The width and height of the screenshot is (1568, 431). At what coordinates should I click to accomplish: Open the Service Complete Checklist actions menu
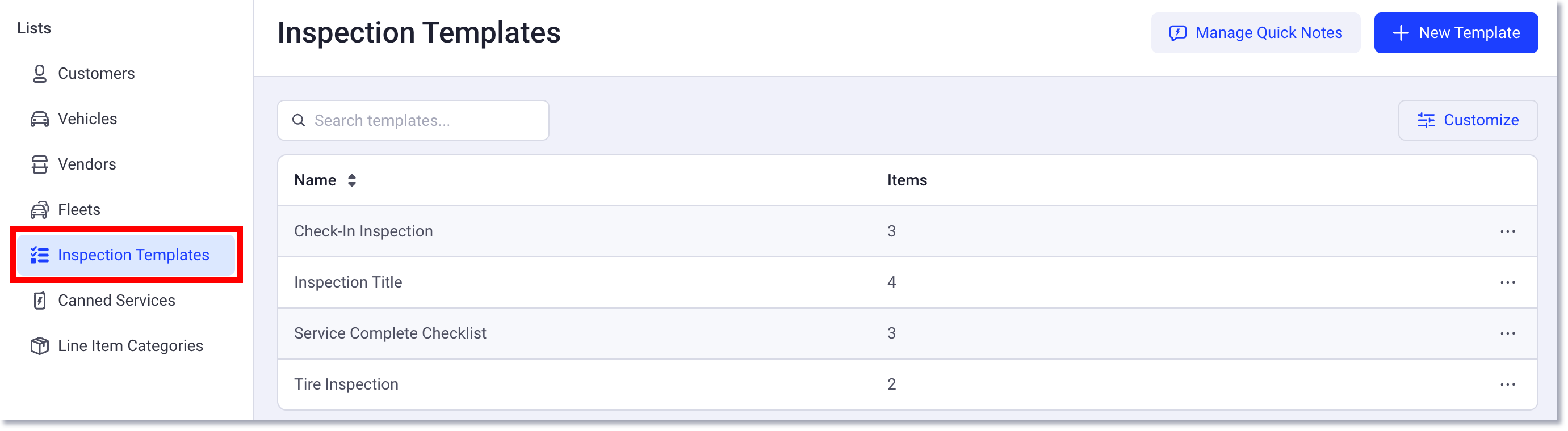tap(1509, 333)
